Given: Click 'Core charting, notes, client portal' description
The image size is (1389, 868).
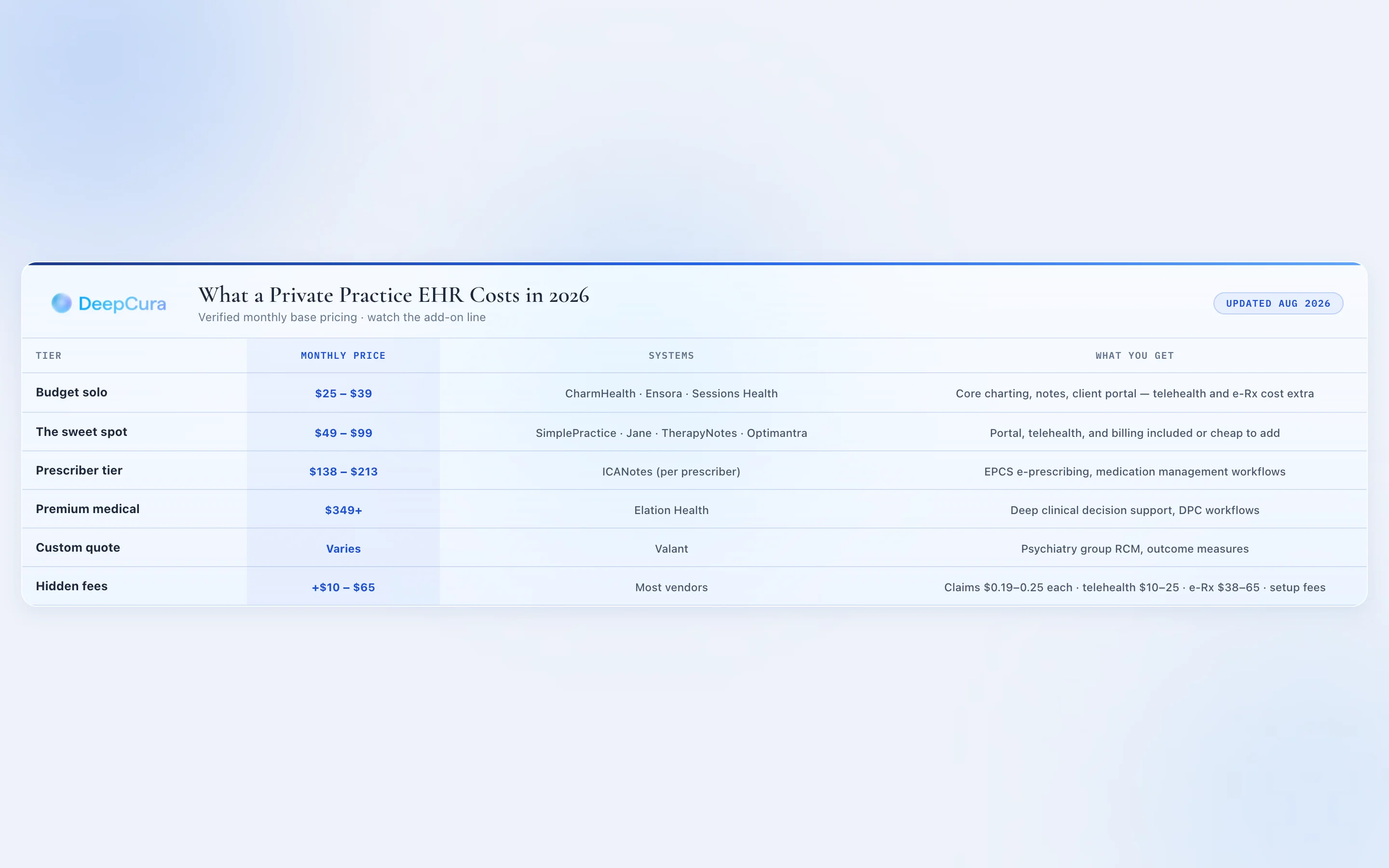Looking at the screenshot, I should 1046,393.
